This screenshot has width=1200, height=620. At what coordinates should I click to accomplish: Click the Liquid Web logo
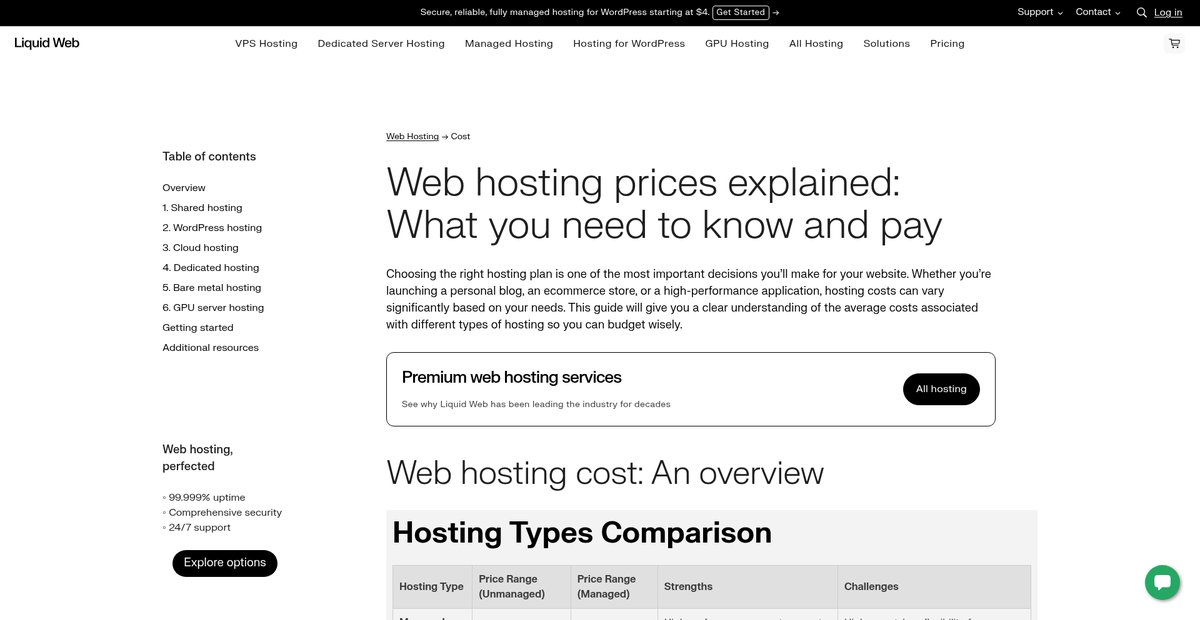click(47, 43)
